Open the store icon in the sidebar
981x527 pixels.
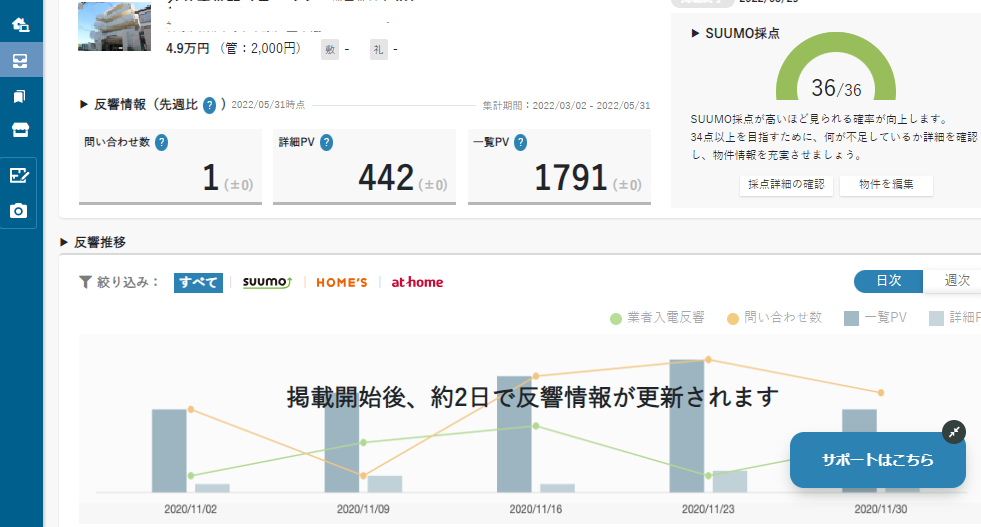(20, 130)
